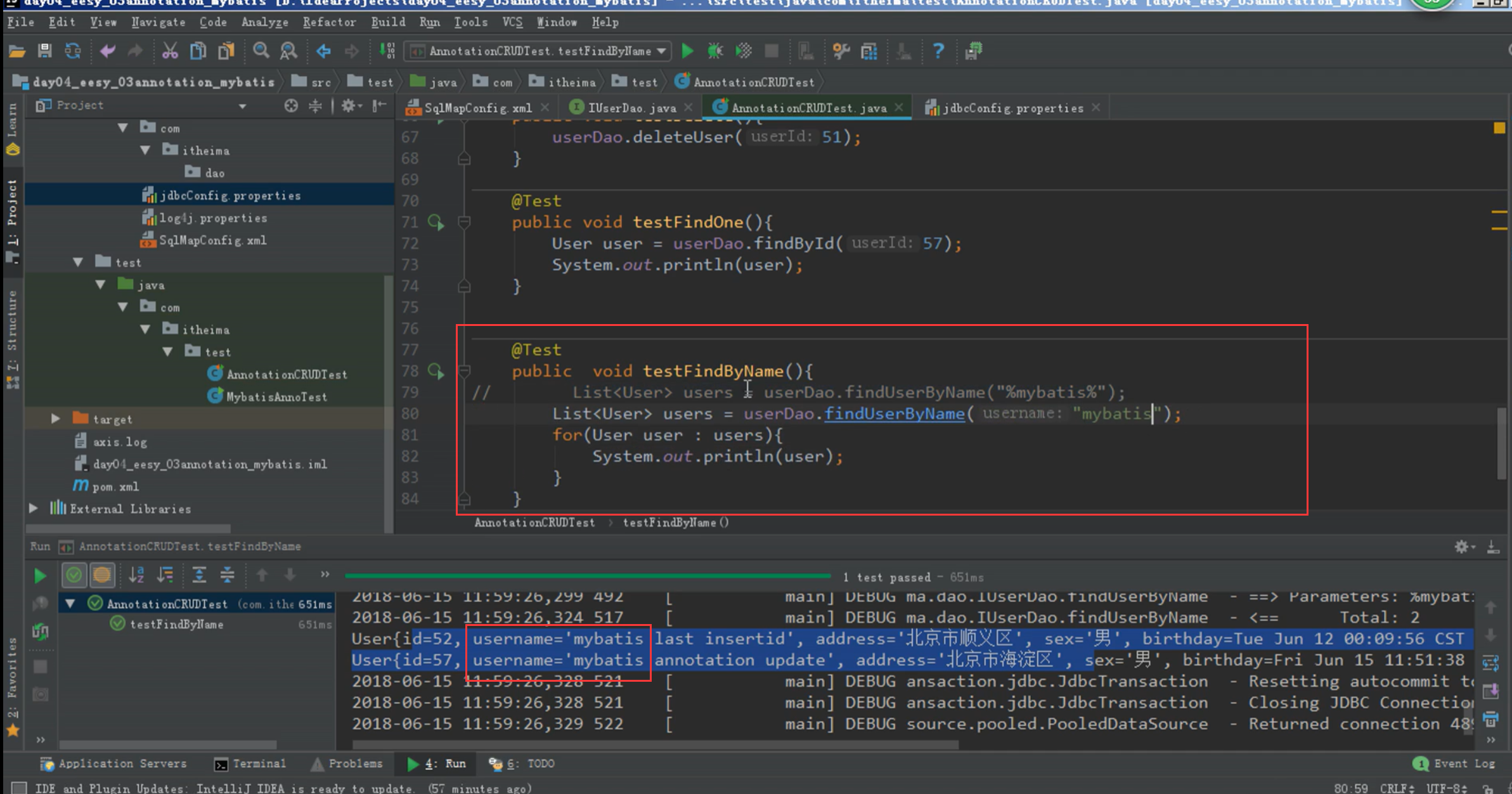Click the Cut scissors icon
The height and width of the screenshot is (794, 1512).
tap(170, 51)
